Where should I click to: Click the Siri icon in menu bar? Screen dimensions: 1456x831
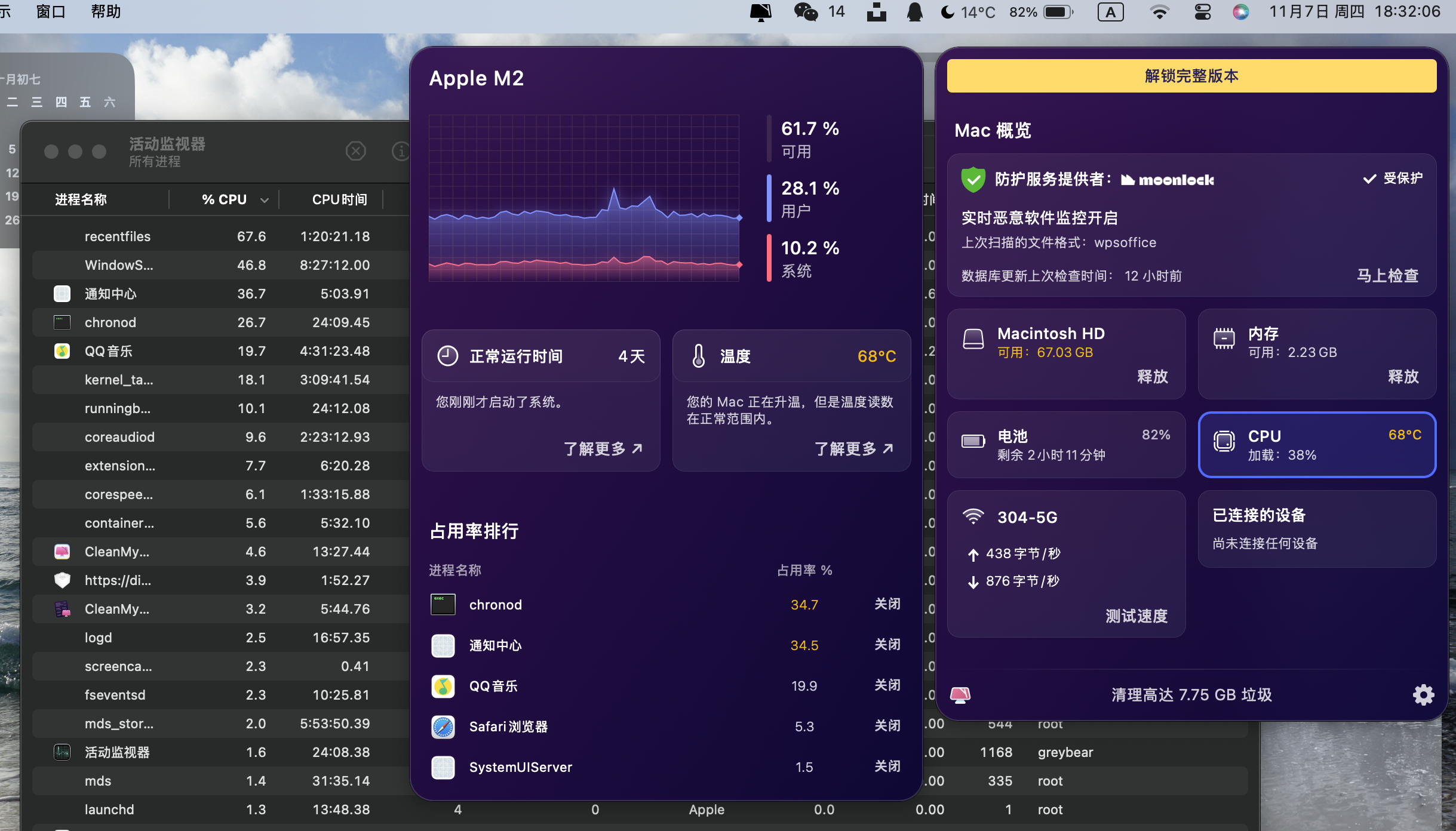click(1240, 12)
